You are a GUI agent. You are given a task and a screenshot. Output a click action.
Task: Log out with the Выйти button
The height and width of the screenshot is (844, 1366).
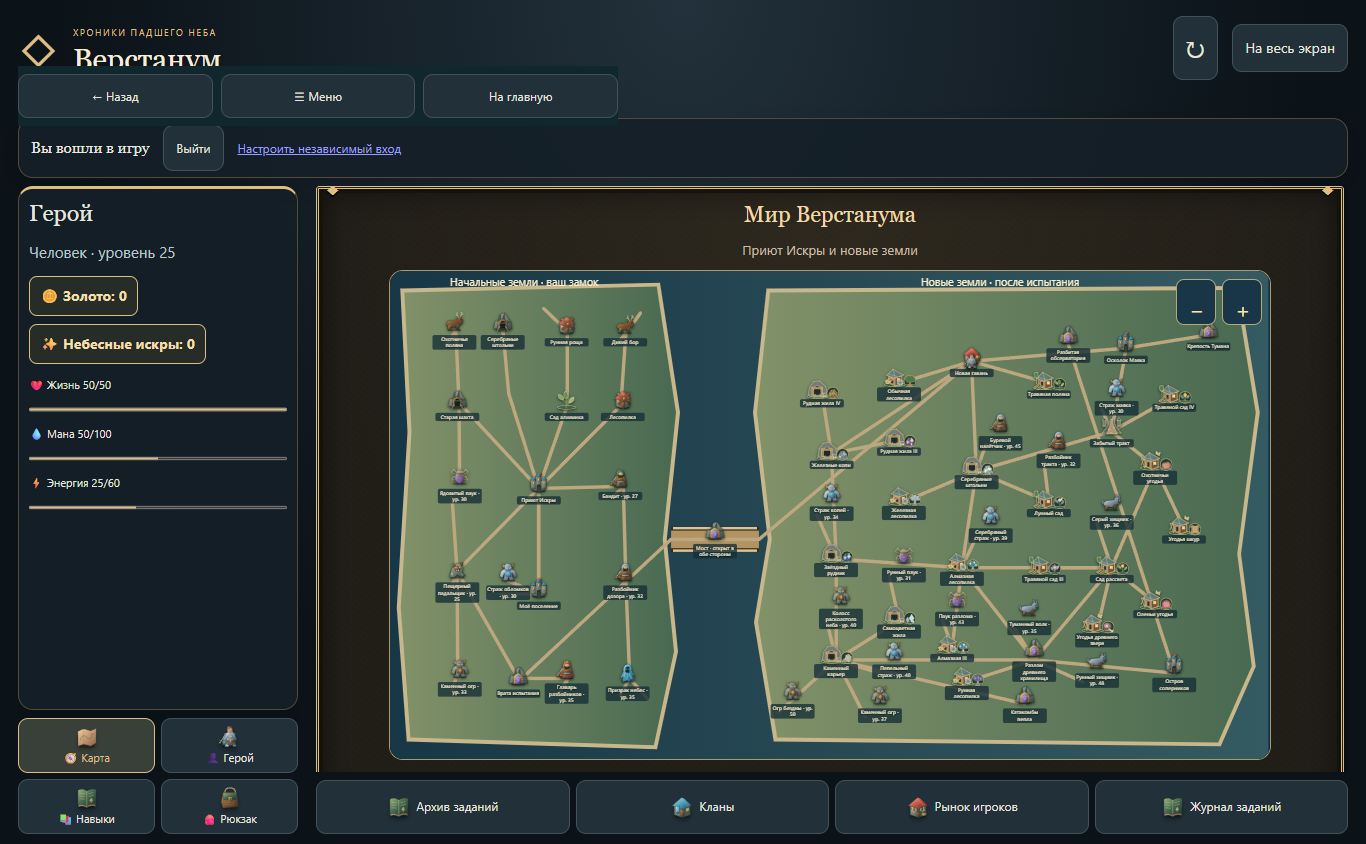pyautogui.click(x=193, y=148)
